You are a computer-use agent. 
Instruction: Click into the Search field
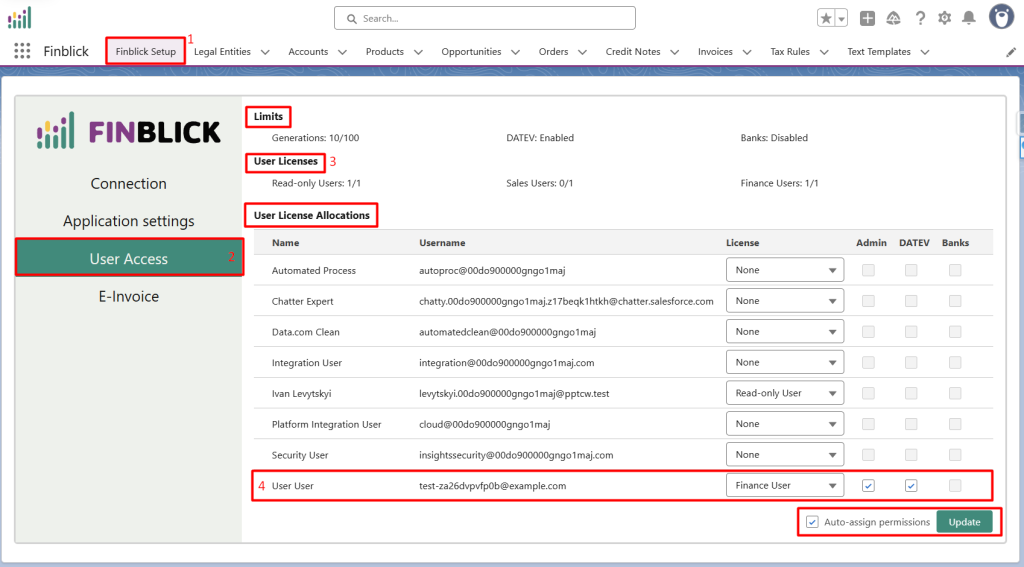[x=485, y=18]
